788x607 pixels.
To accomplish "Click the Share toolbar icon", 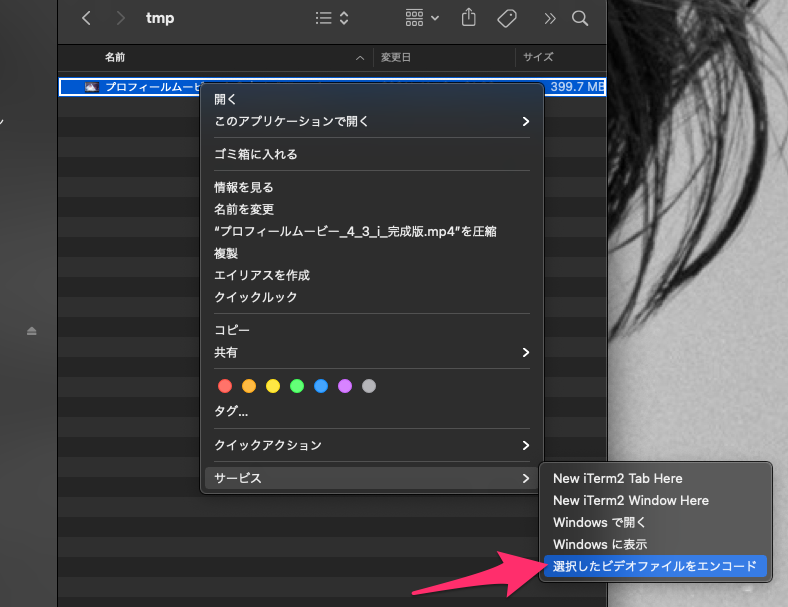I will click(468, 18).
